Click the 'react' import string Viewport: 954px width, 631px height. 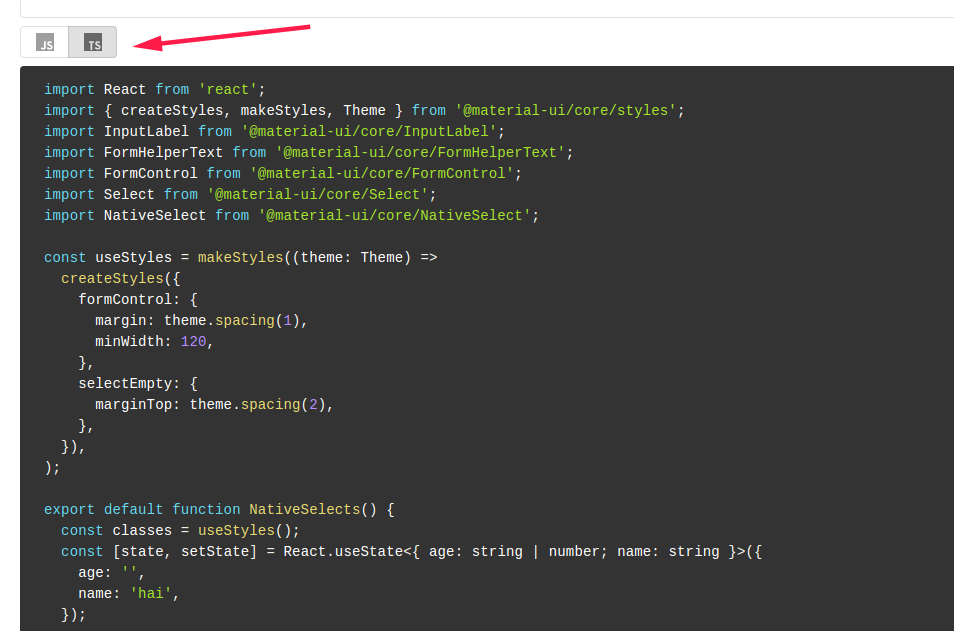tap(227, 89)
